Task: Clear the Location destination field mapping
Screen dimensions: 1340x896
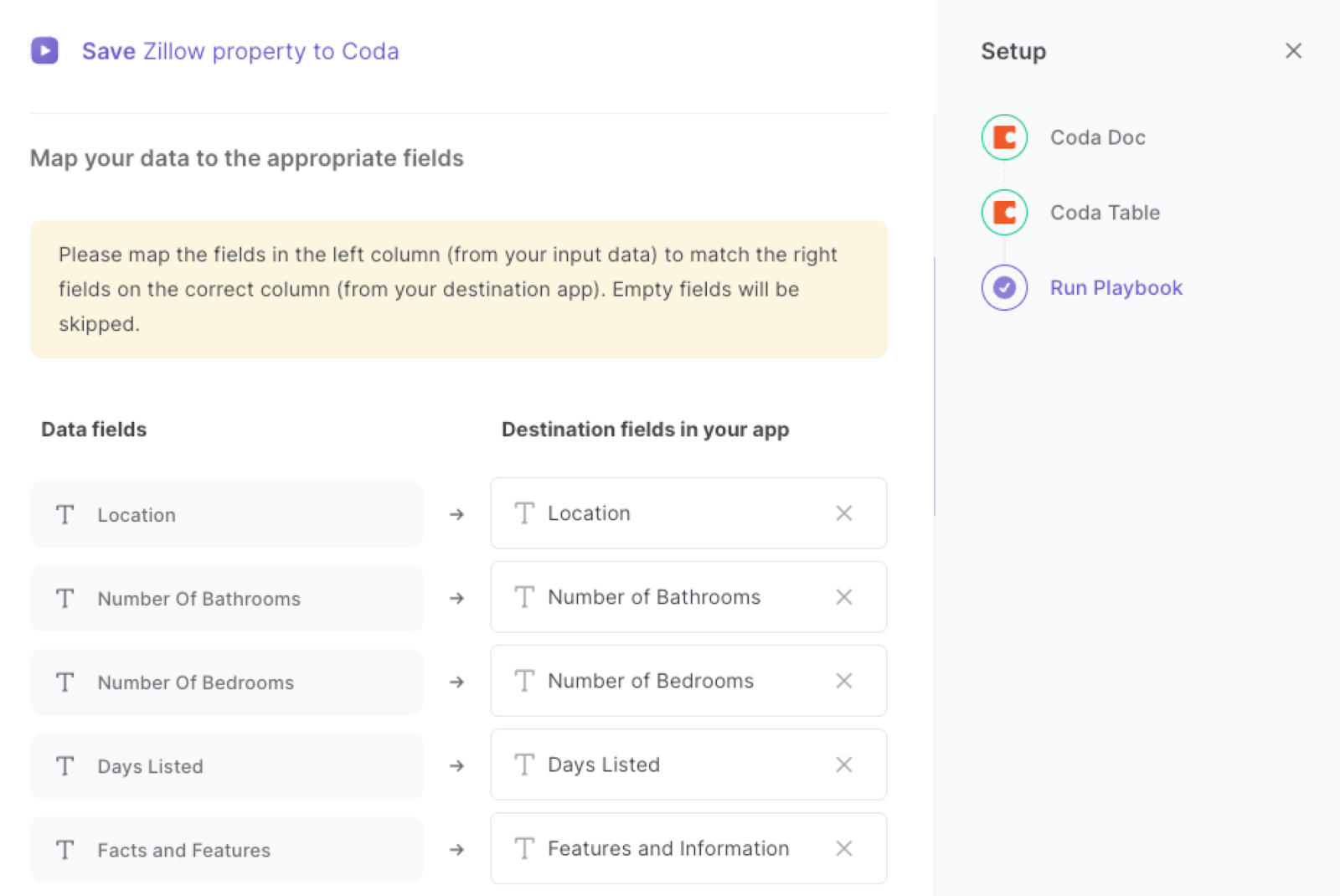Action: click(844, 513)
